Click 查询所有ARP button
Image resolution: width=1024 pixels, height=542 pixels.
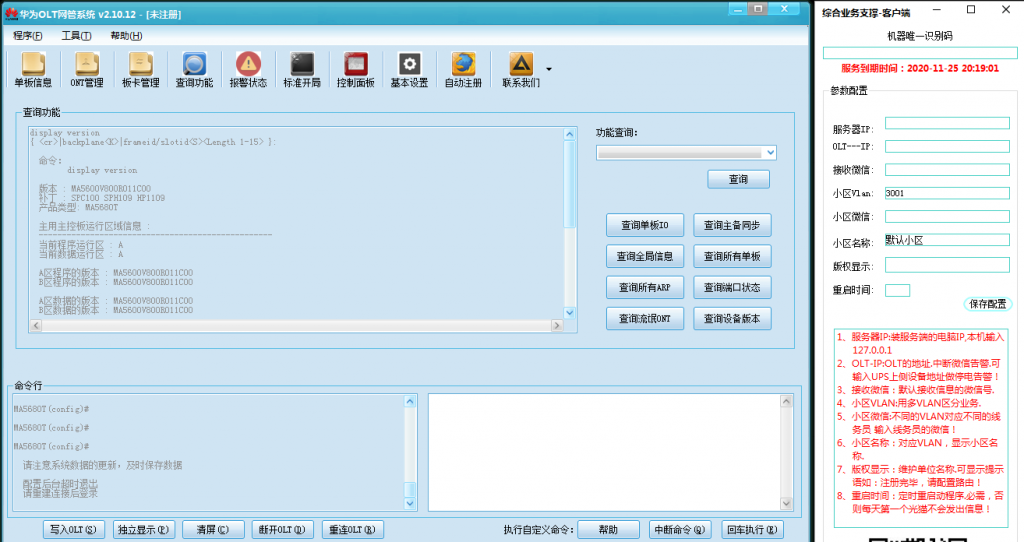[645, 287]
